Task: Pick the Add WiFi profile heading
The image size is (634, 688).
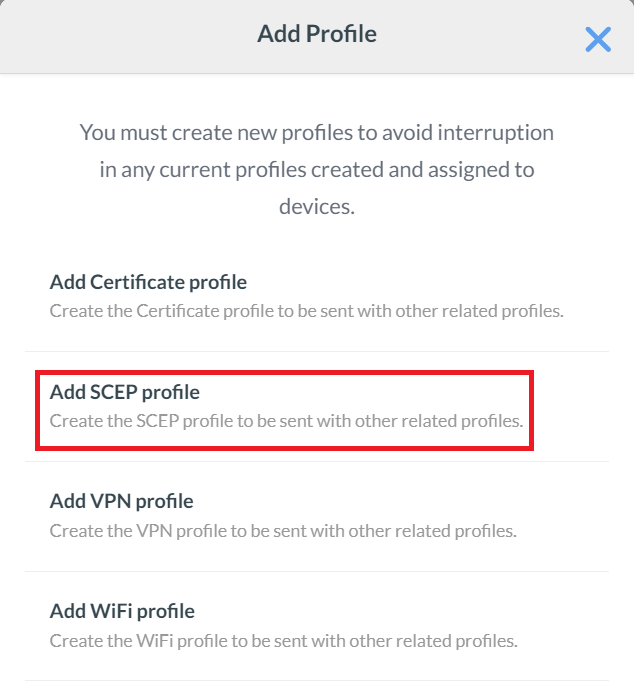Action: click(122, 611)
